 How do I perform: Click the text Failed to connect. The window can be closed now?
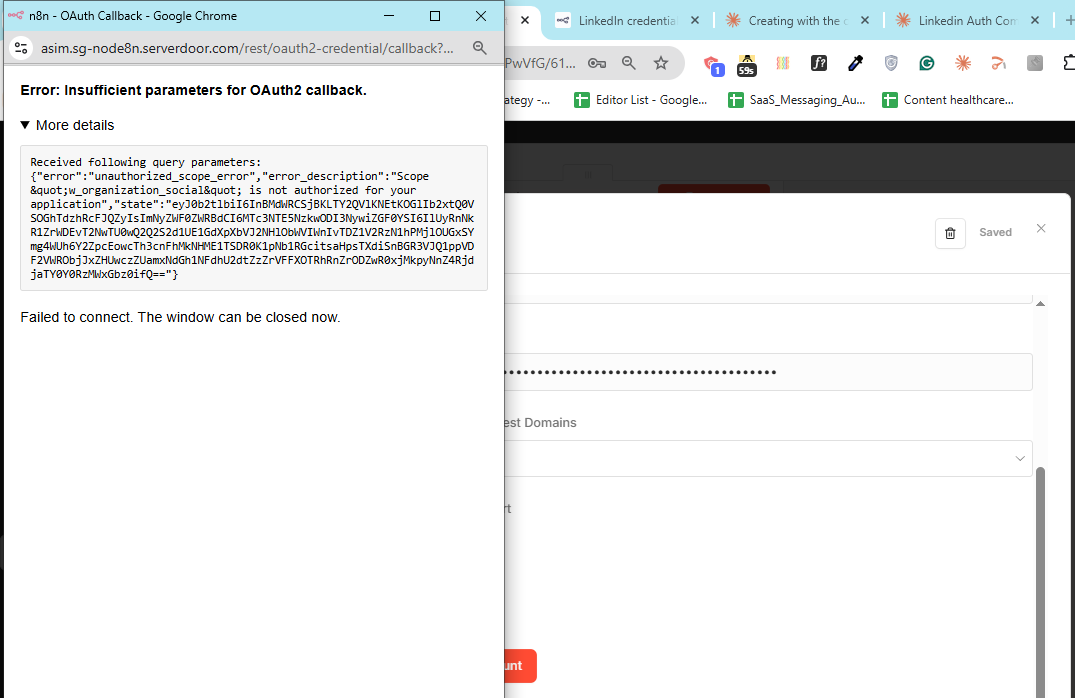pyautogui.click(x=180, y=317)
